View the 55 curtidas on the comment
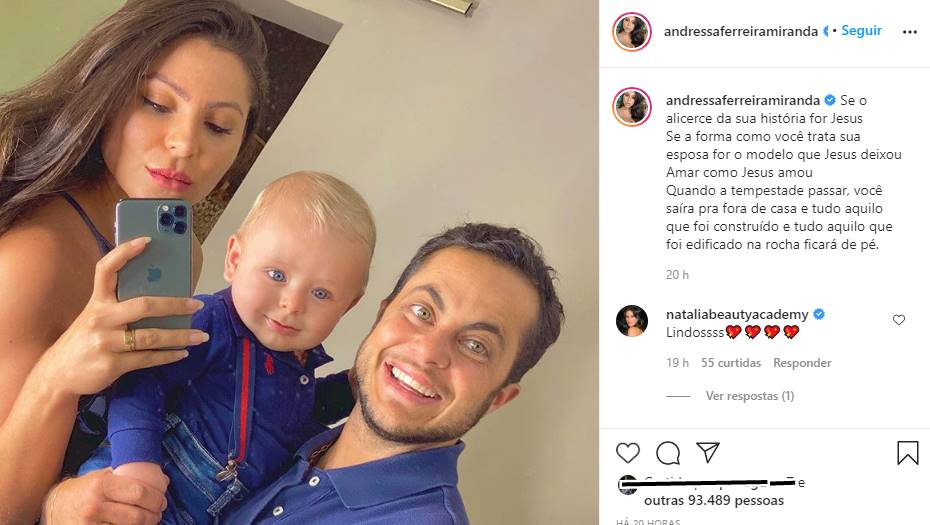Screen dimensions: 930x525 pos(731,362)
